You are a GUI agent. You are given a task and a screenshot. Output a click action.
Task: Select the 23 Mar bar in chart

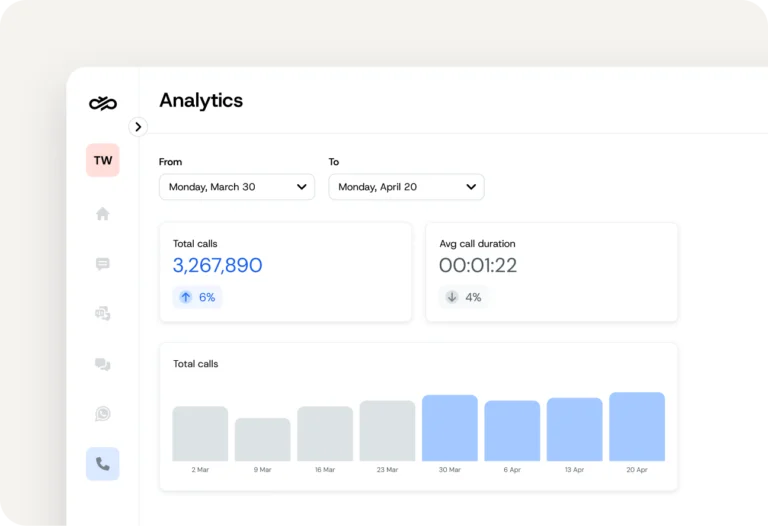pyautogui.click(x=387, y=430)
